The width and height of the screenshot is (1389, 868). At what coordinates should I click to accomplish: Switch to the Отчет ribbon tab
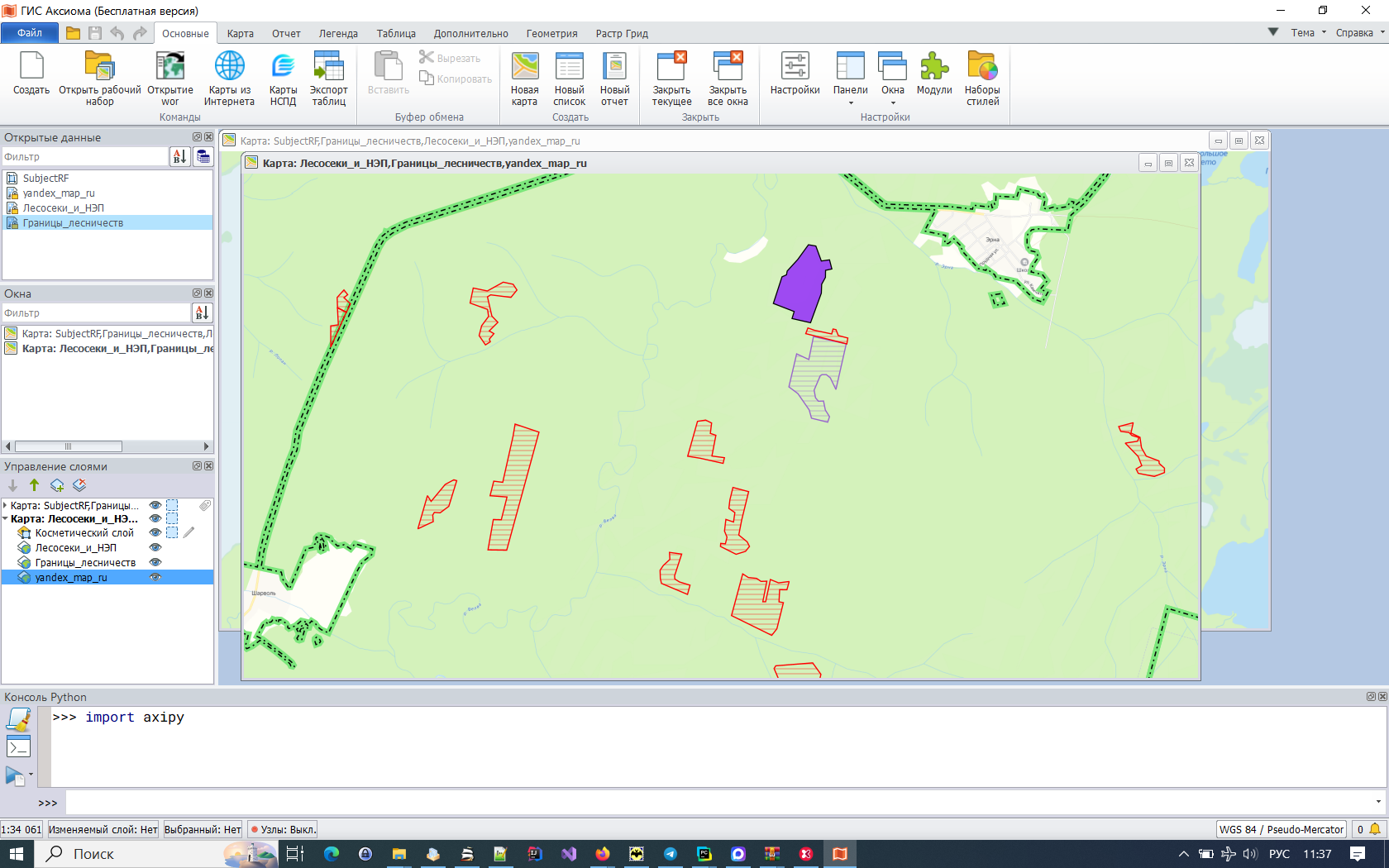pos(286,34)
